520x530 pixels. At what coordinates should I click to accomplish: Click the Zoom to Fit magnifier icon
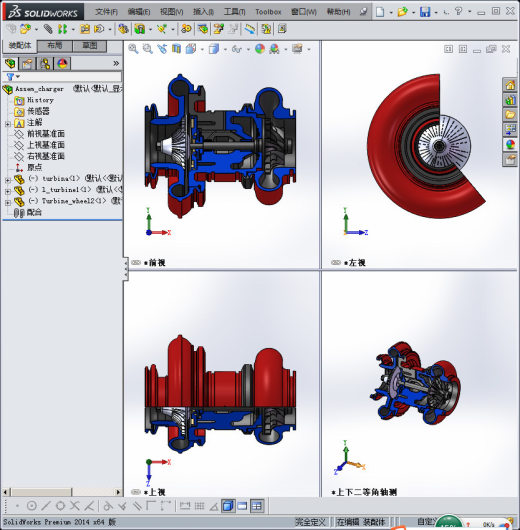pyautogui.click(x=133, y=49)
